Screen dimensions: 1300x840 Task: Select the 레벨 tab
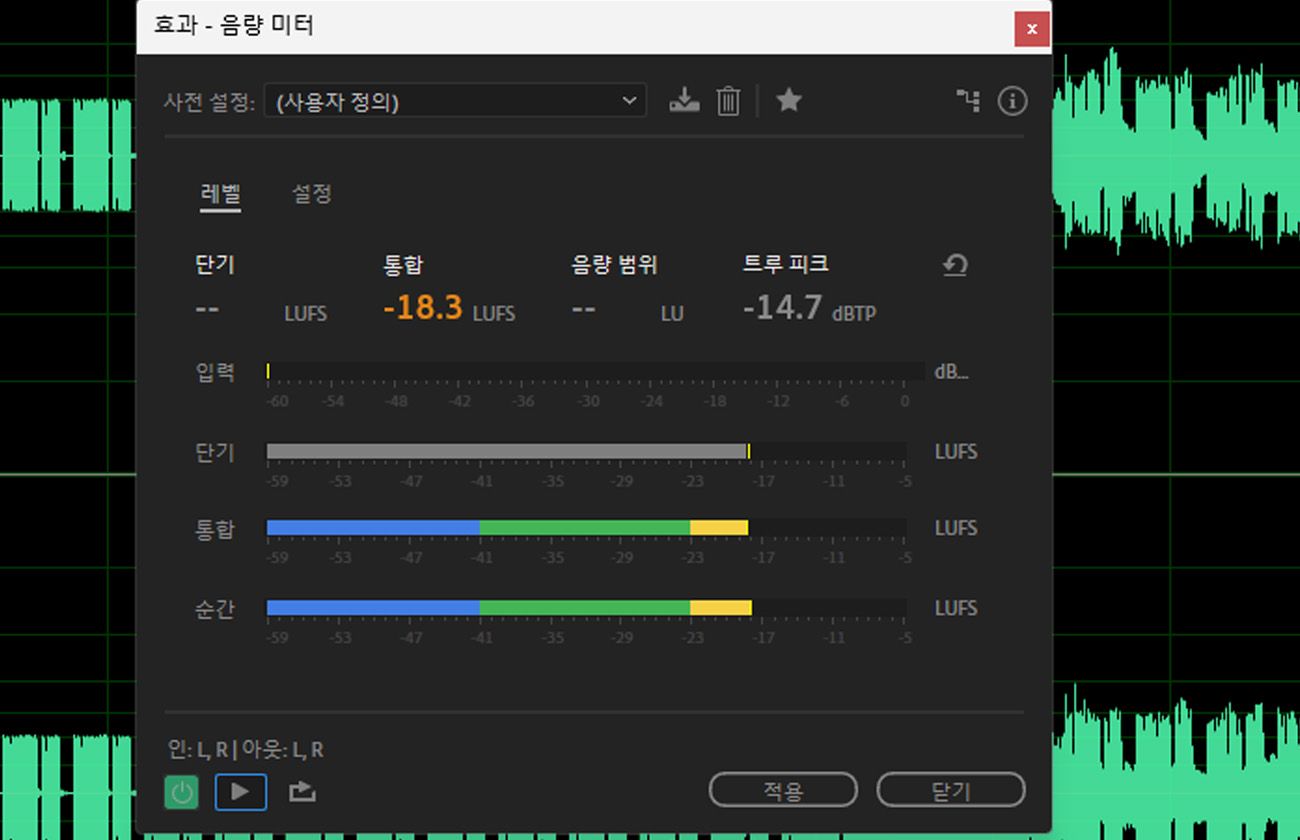pyautogui.click(x=220, y=194)
